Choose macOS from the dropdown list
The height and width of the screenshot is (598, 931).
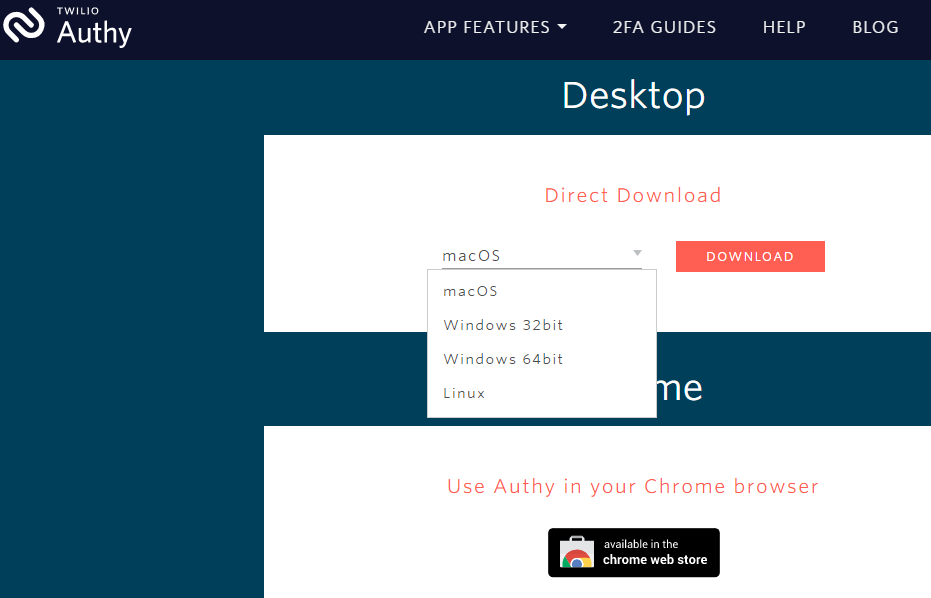tap(542, 291)
